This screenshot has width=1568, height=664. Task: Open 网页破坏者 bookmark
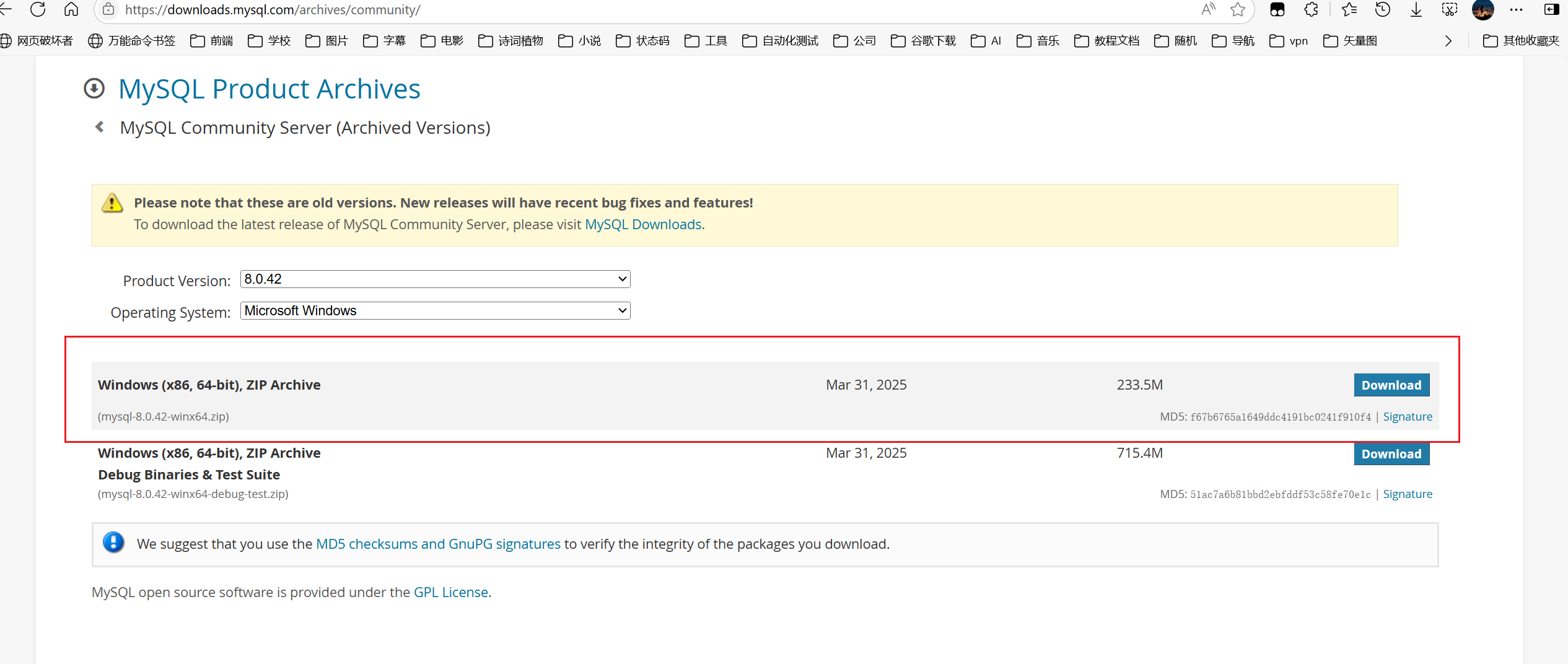point(37,41)
